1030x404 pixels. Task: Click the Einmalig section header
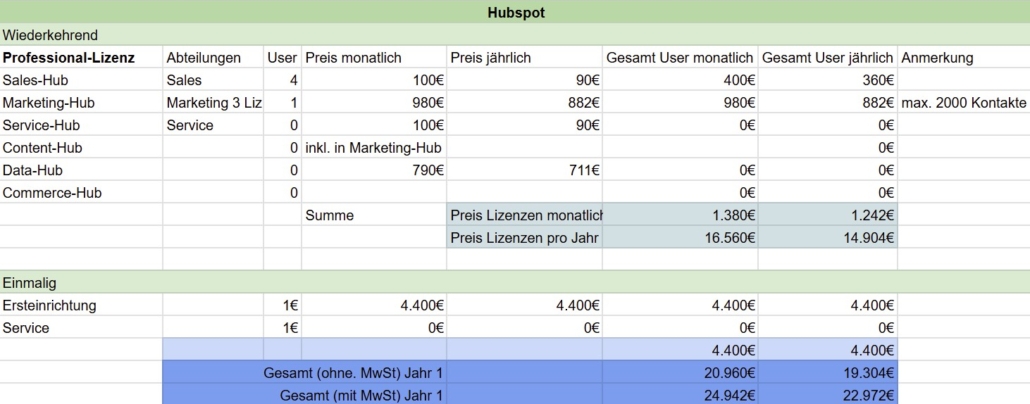pos(31,283)
